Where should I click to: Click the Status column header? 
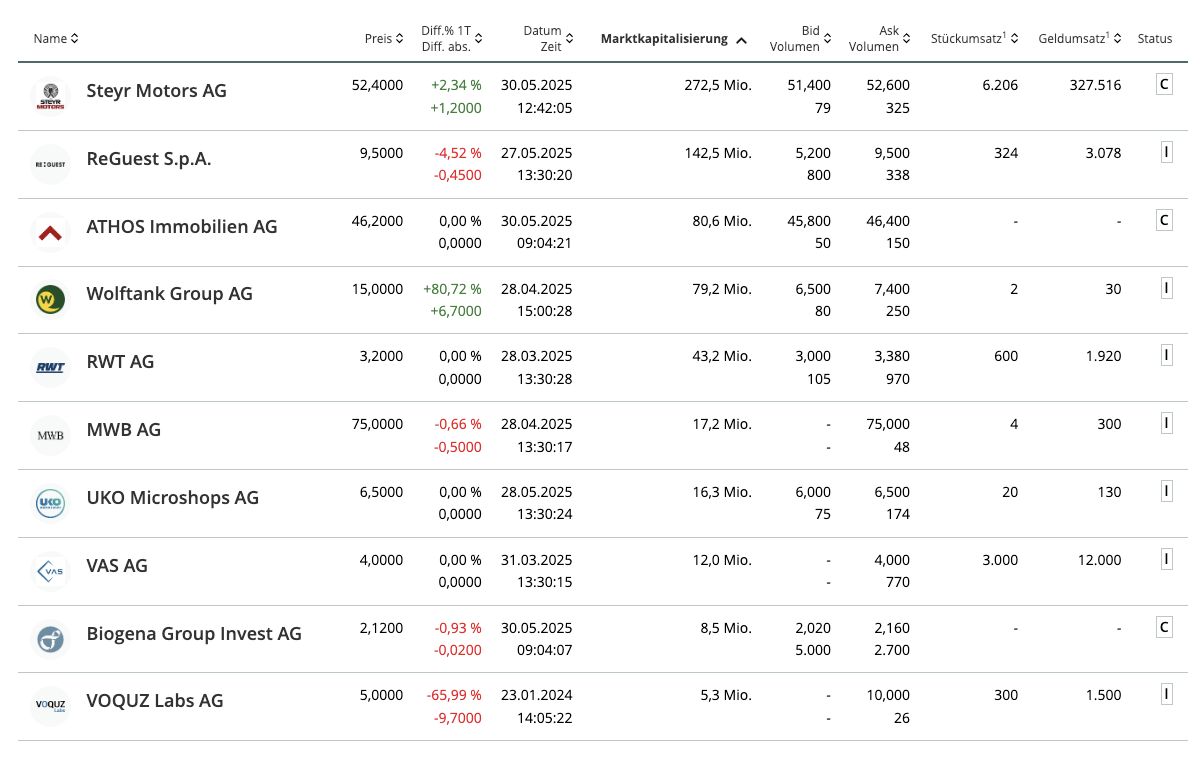pyautogui.click(x=1154, y=39)
